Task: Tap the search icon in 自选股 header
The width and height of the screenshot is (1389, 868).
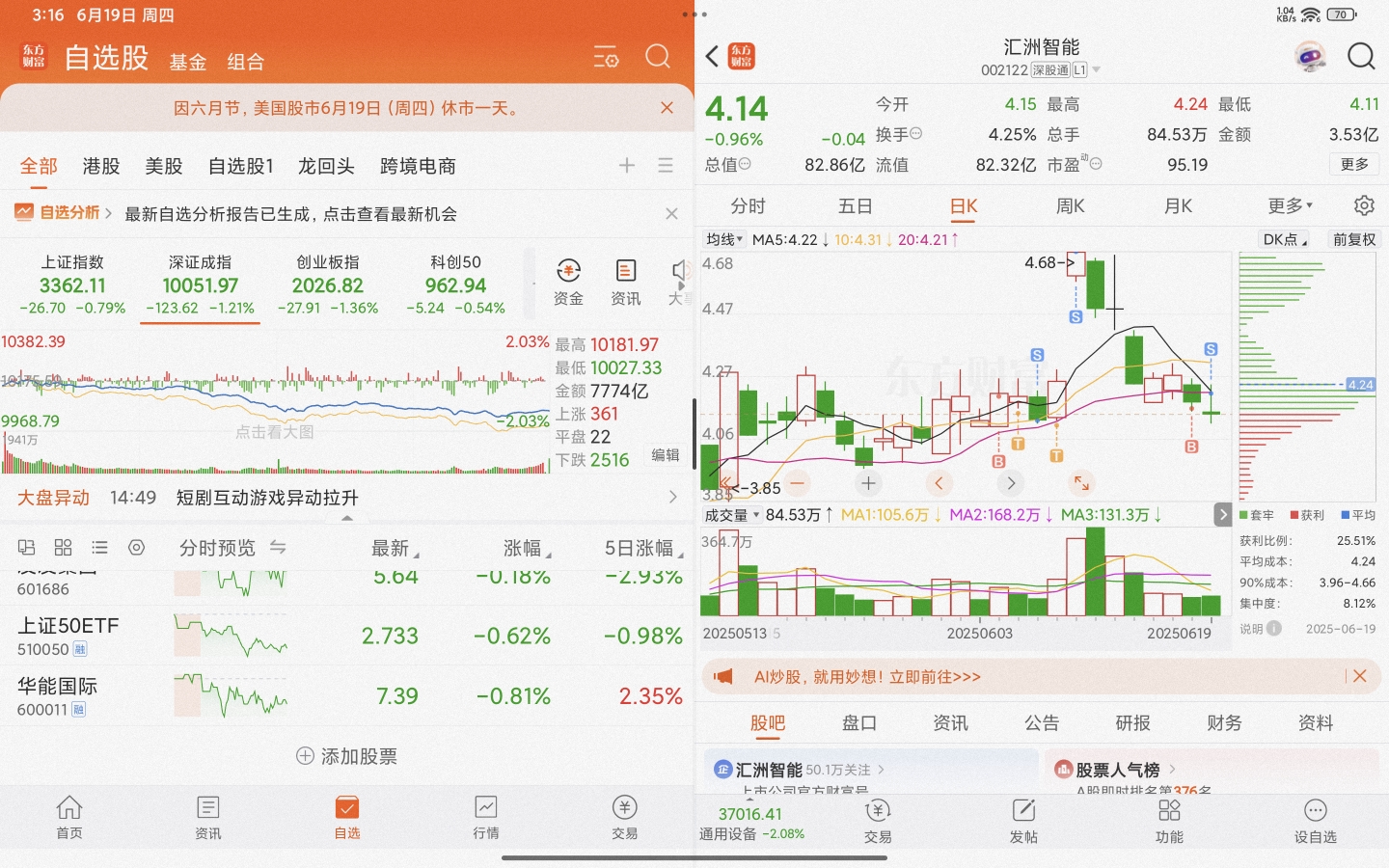Action: click(x=658, y=56)
